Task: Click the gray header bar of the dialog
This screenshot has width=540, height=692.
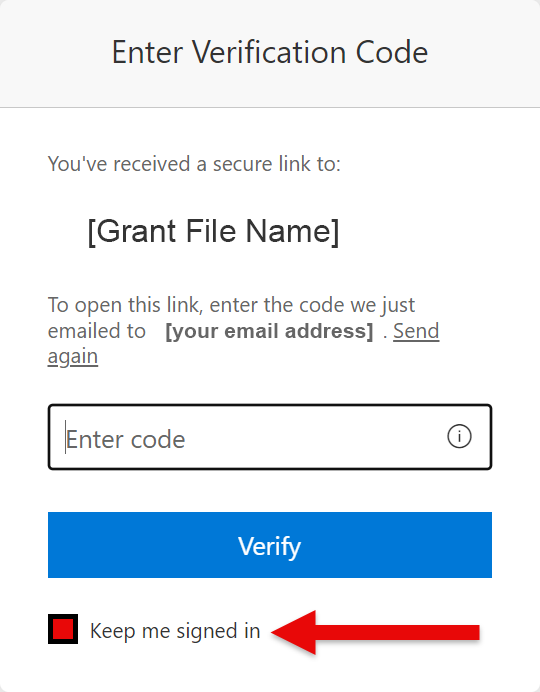Action: coord(270,53)
